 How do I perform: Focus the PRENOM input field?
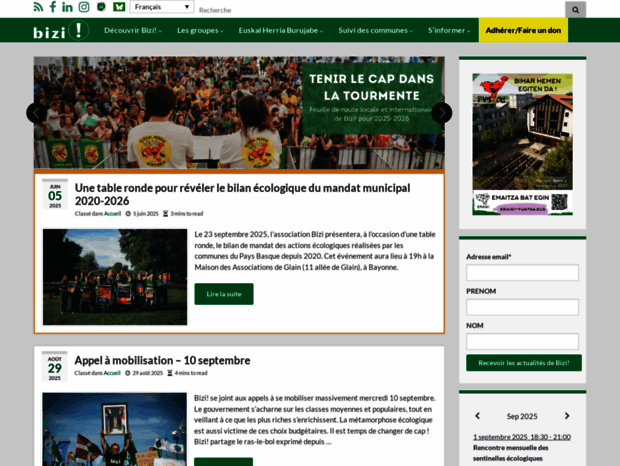click(522, 307)
